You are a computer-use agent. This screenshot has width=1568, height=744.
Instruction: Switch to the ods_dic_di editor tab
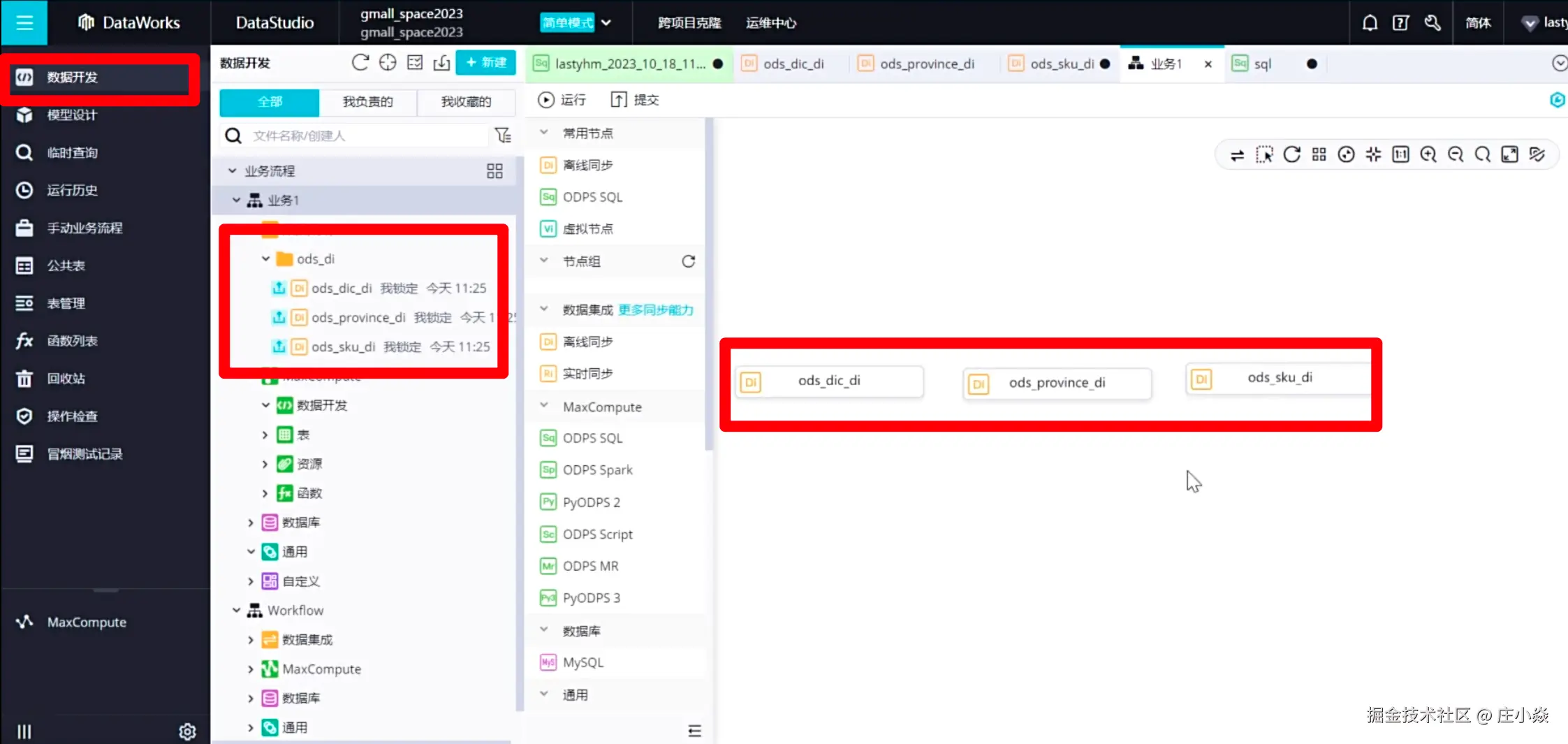[793, 64]
